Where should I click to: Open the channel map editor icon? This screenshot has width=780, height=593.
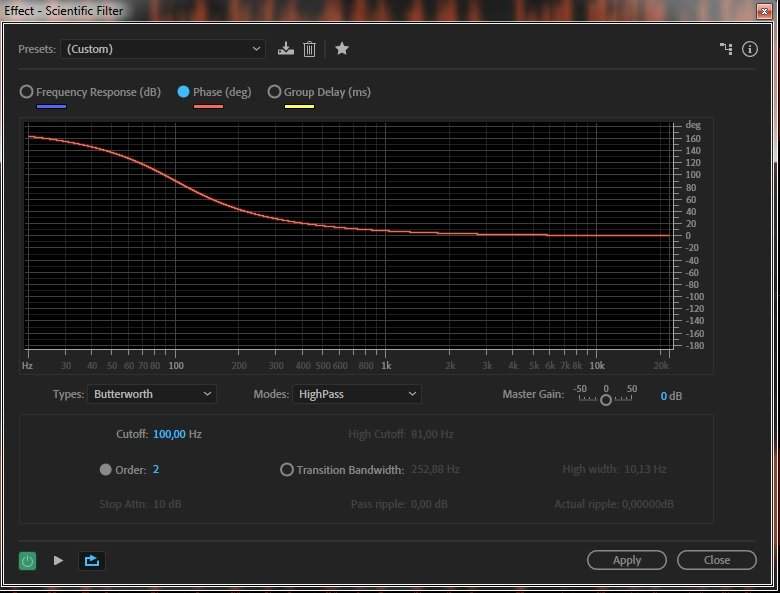pyautogui.click(x=726, y=49)
